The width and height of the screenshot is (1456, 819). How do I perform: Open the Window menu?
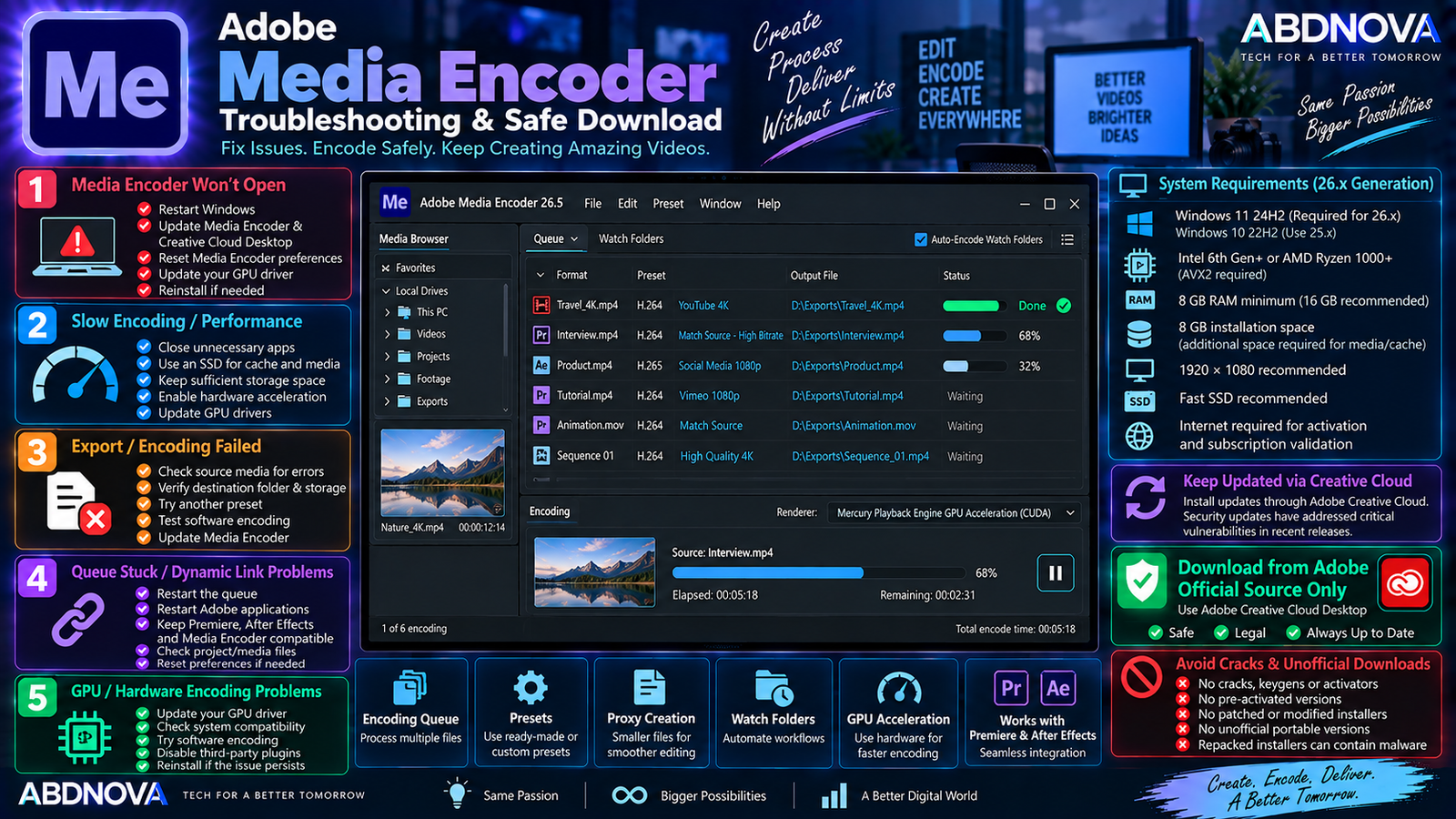720,204
